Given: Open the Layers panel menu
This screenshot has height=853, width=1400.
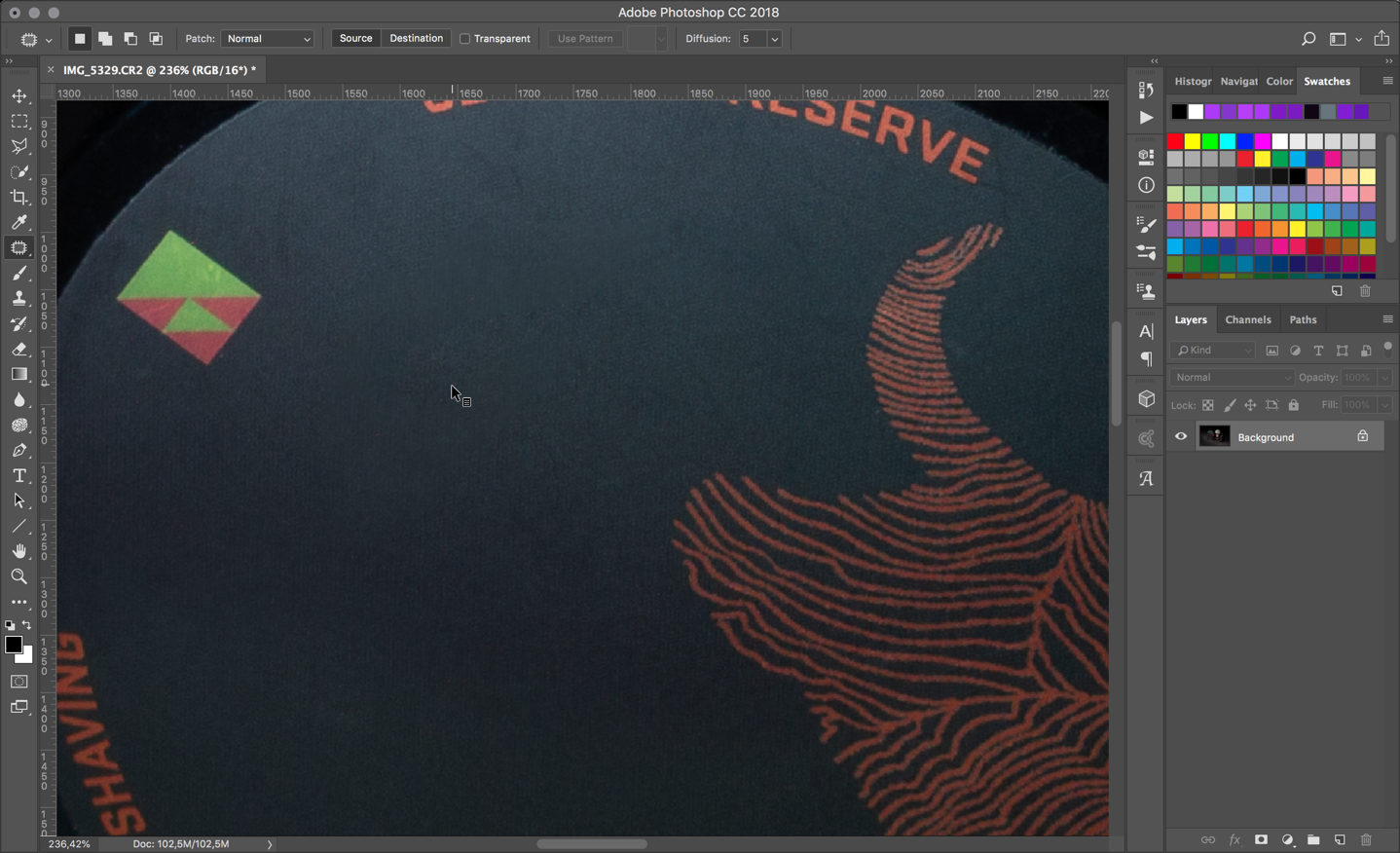Looking at the screenshot, I should point(1387,319).
